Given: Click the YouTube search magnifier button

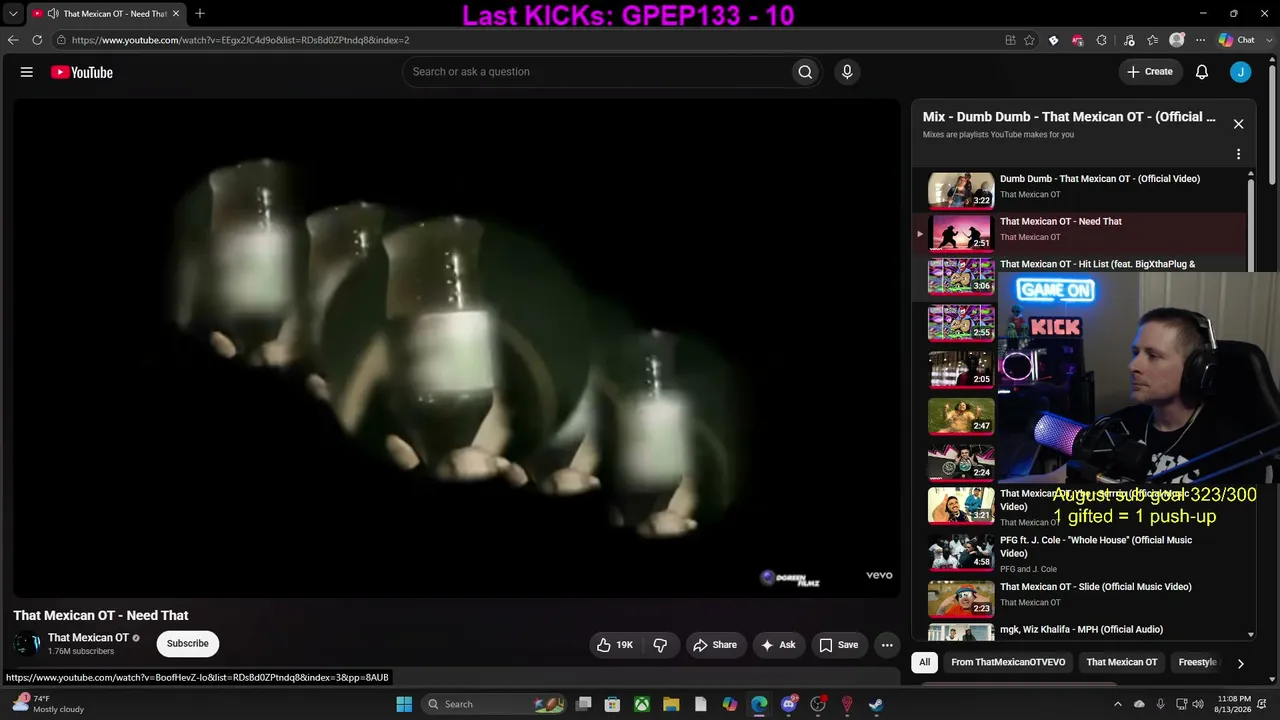Looking at the screenshot, I should 805,72.
